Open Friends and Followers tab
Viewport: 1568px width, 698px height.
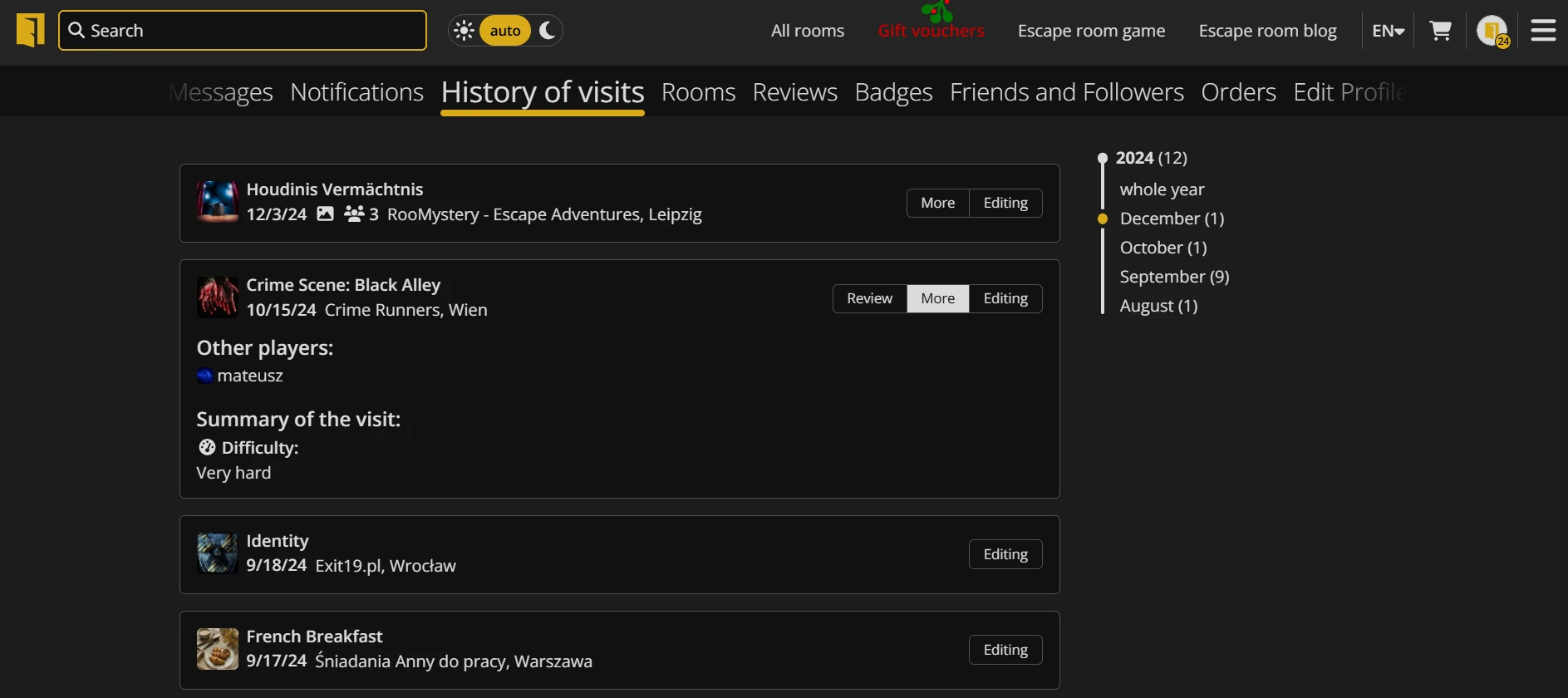(1066, 92)
